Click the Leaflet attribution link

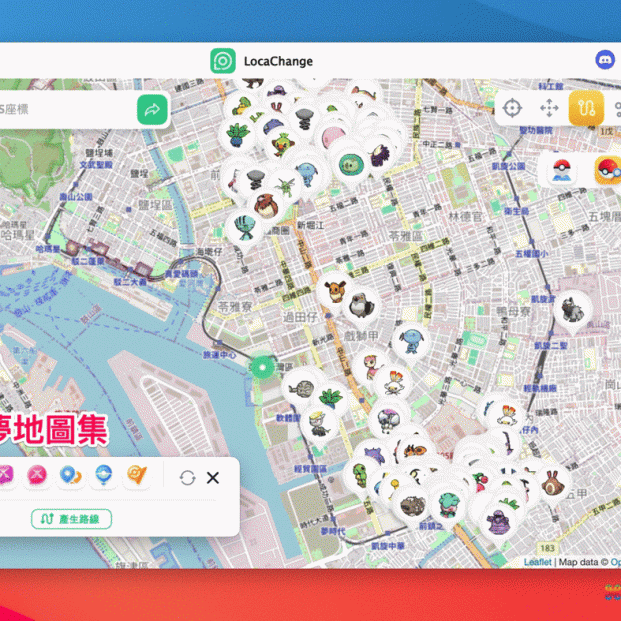tap(537, 562)
